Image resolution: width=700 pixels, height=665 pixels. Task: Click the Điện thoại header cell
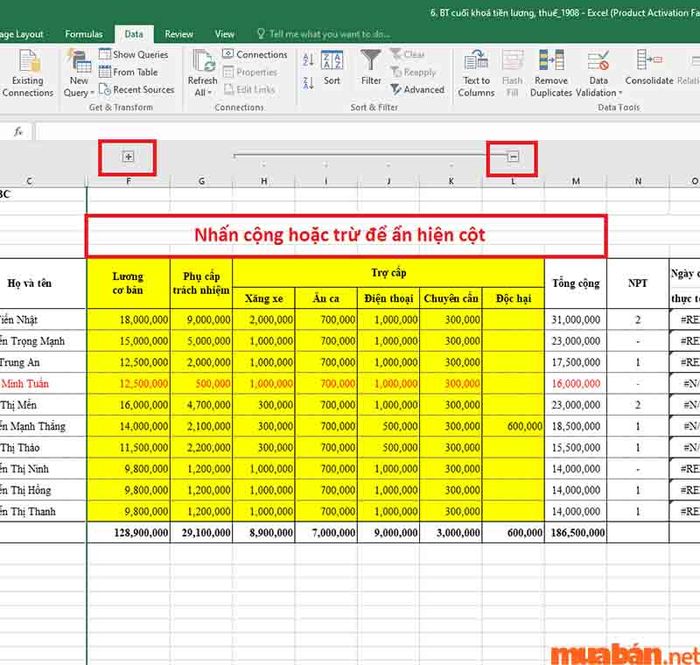click(388, 298)
